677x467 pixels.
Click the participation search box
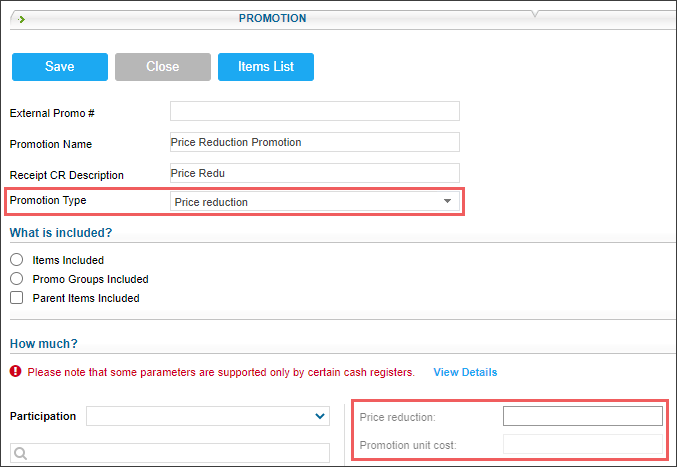[x=170, y=453]
